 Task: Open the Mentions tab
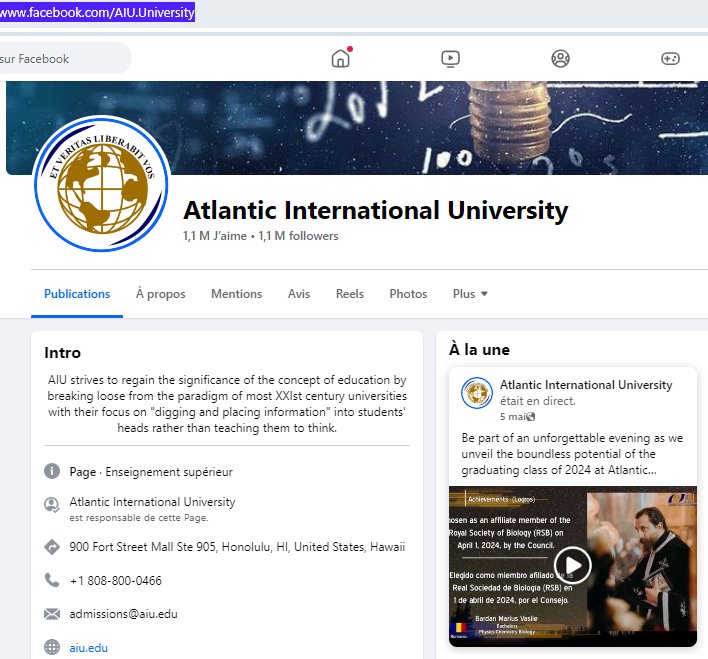point(237,294)
